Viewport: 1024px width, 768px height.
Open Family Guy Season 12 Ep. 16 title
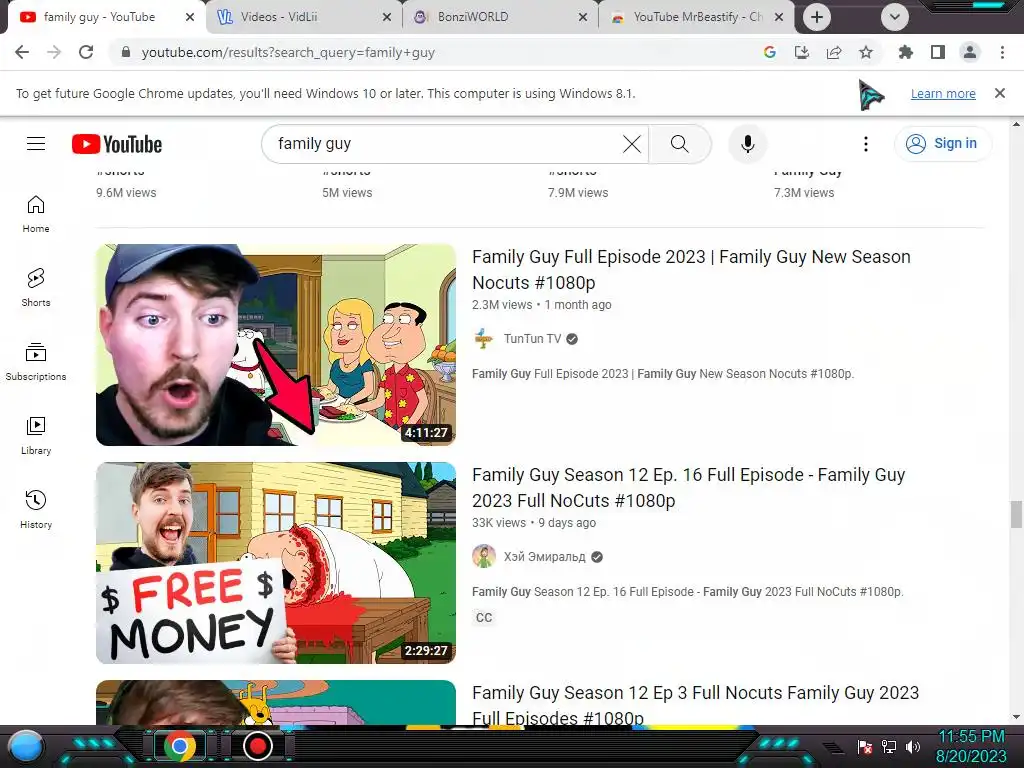coord(688,487)
